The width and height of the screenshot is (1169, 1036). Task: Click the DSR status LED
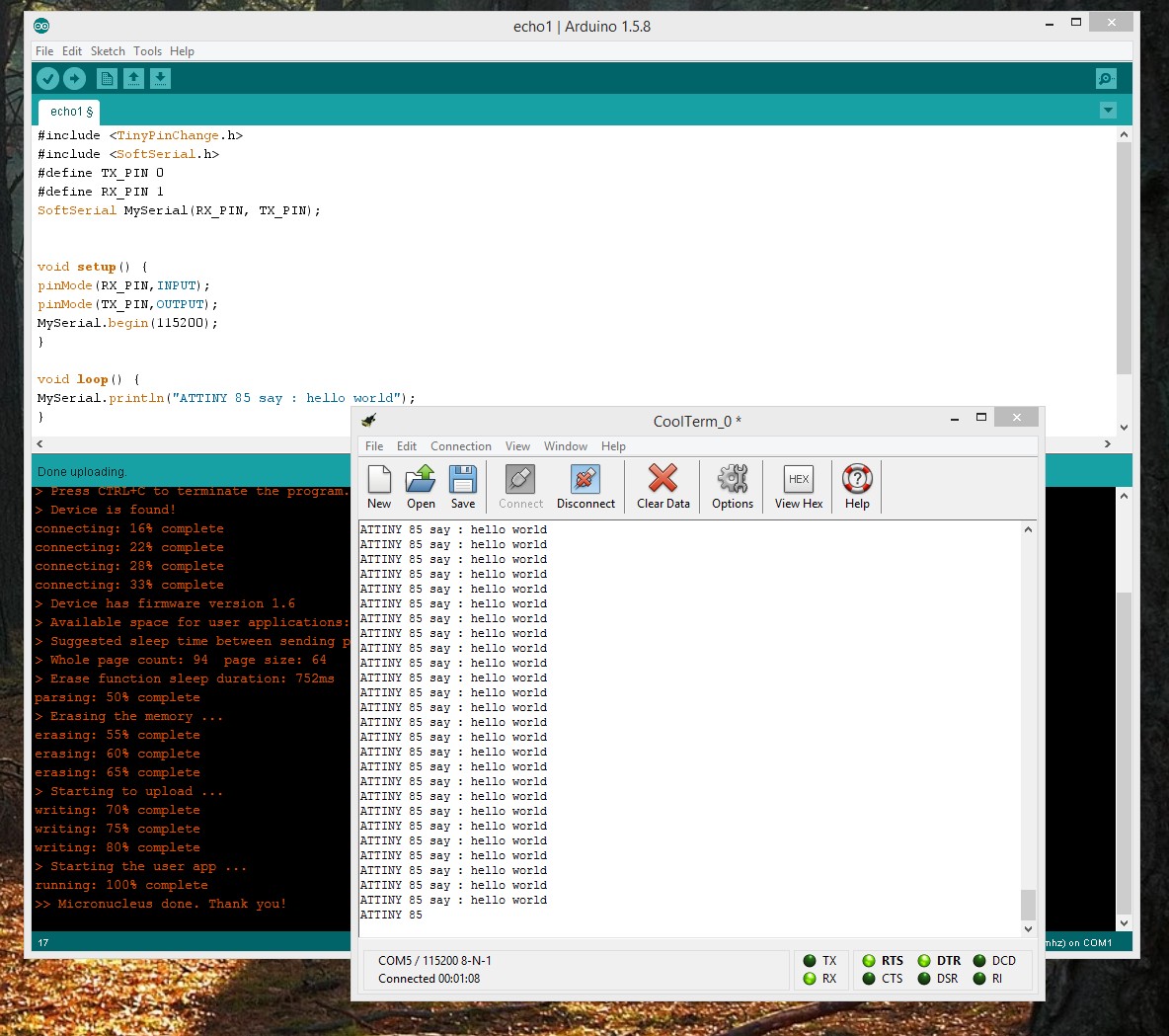pyautogui.click(x=924, y=979)
